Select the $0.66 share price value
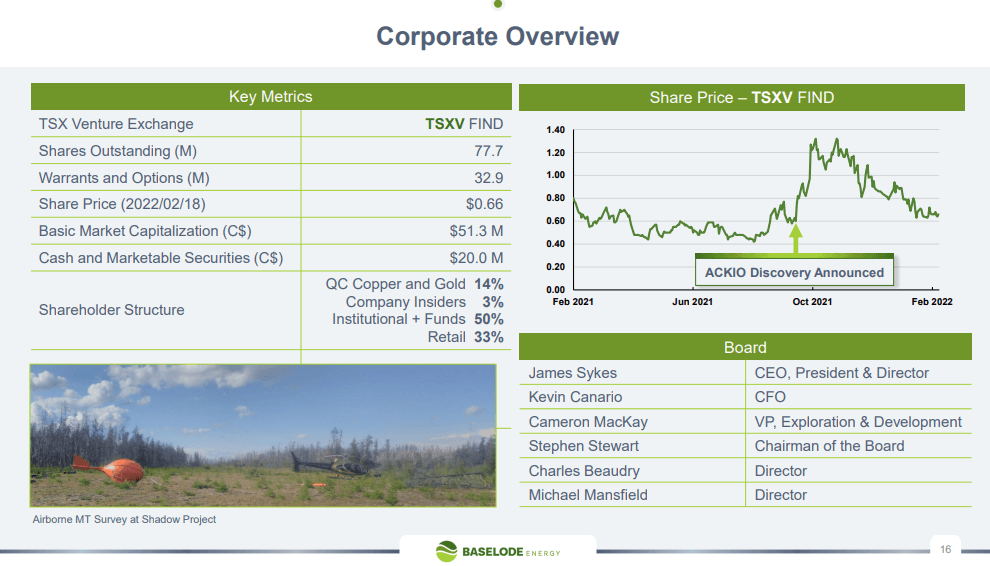The width and height of the screenshot is (990, 566). point(484,204)
